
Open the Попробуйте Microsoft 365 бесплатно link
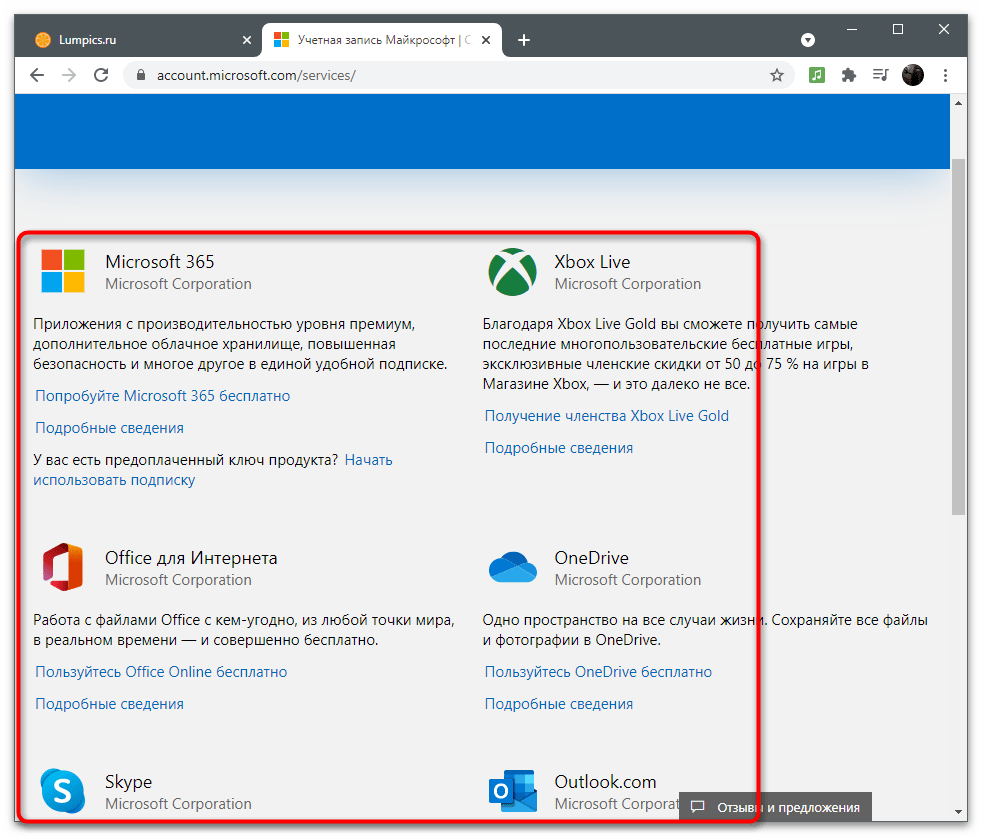coord(163,396)
